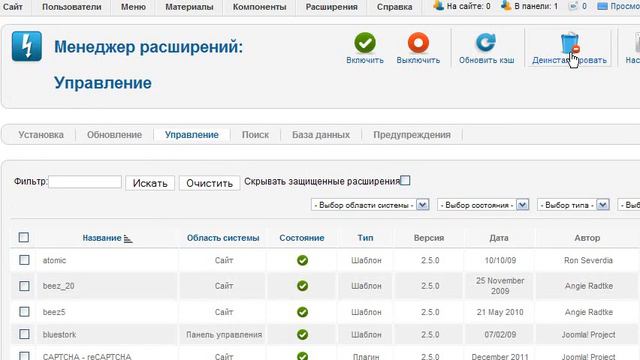
Task: Toggle the state icon for atomic
Action: 302,260
